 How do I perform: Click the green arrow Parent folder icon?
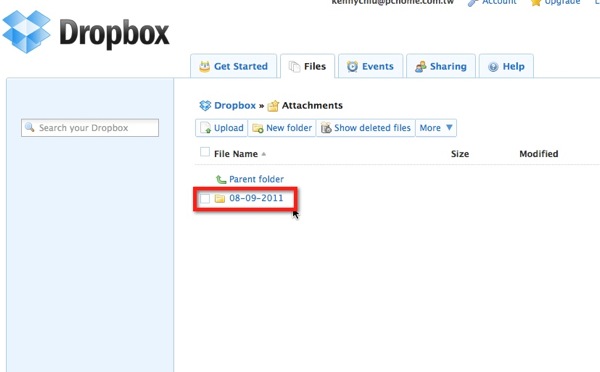pyautogui.click(x=221, y=179)
